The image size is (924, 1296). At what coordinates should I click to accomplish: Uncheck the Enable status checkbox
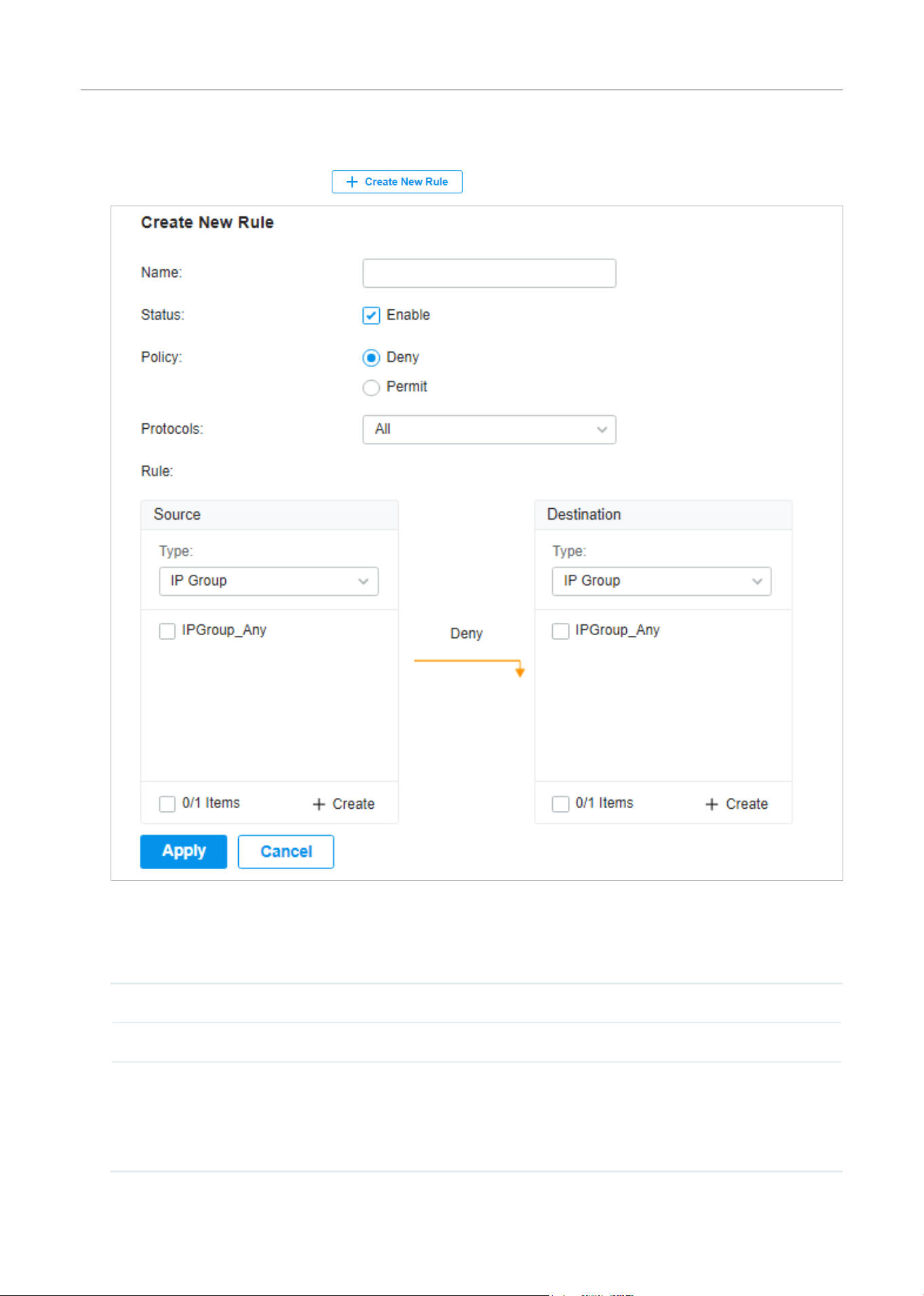pyautogui.click(x=371, y=316)
